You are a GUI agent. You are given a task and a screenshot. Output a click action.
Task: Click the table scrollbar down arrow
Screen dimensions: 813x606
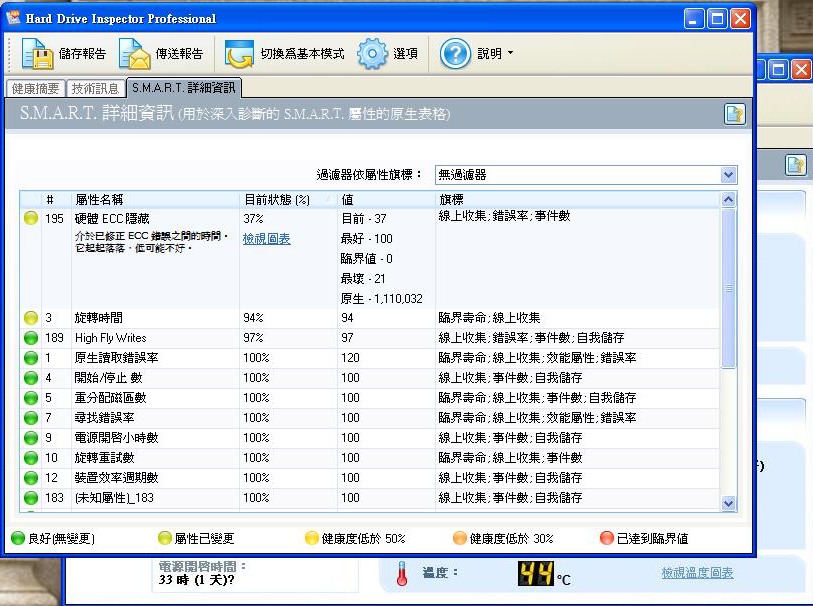(728, 503)
